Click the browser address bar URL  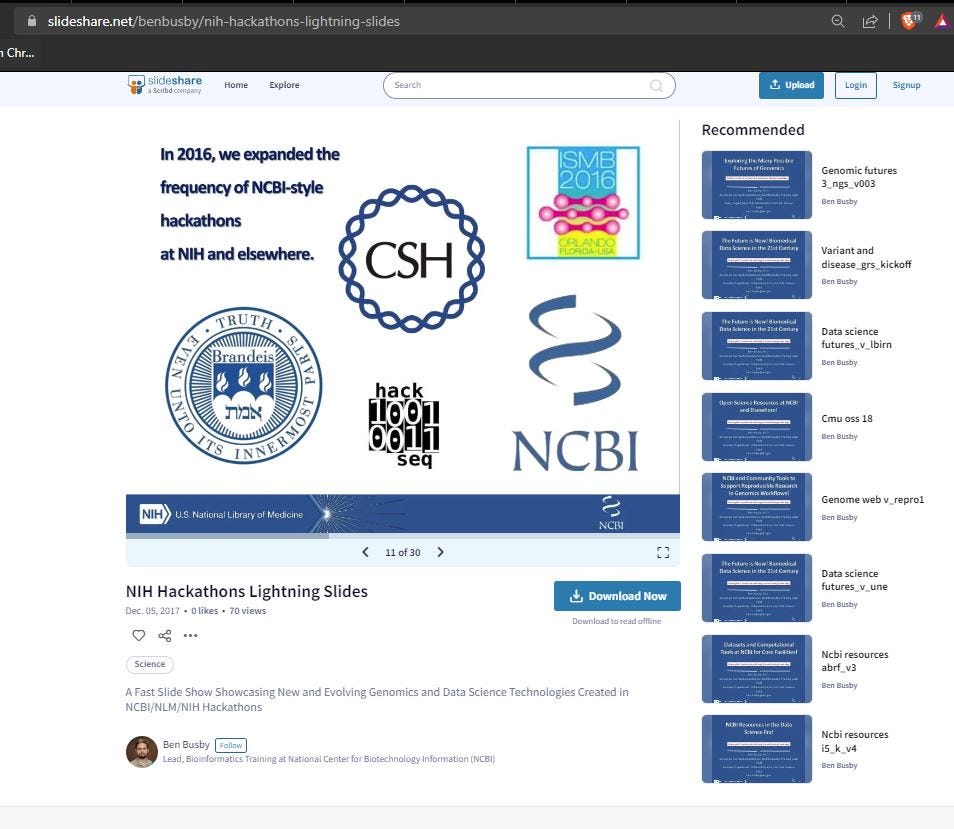(x=223, y=21)
